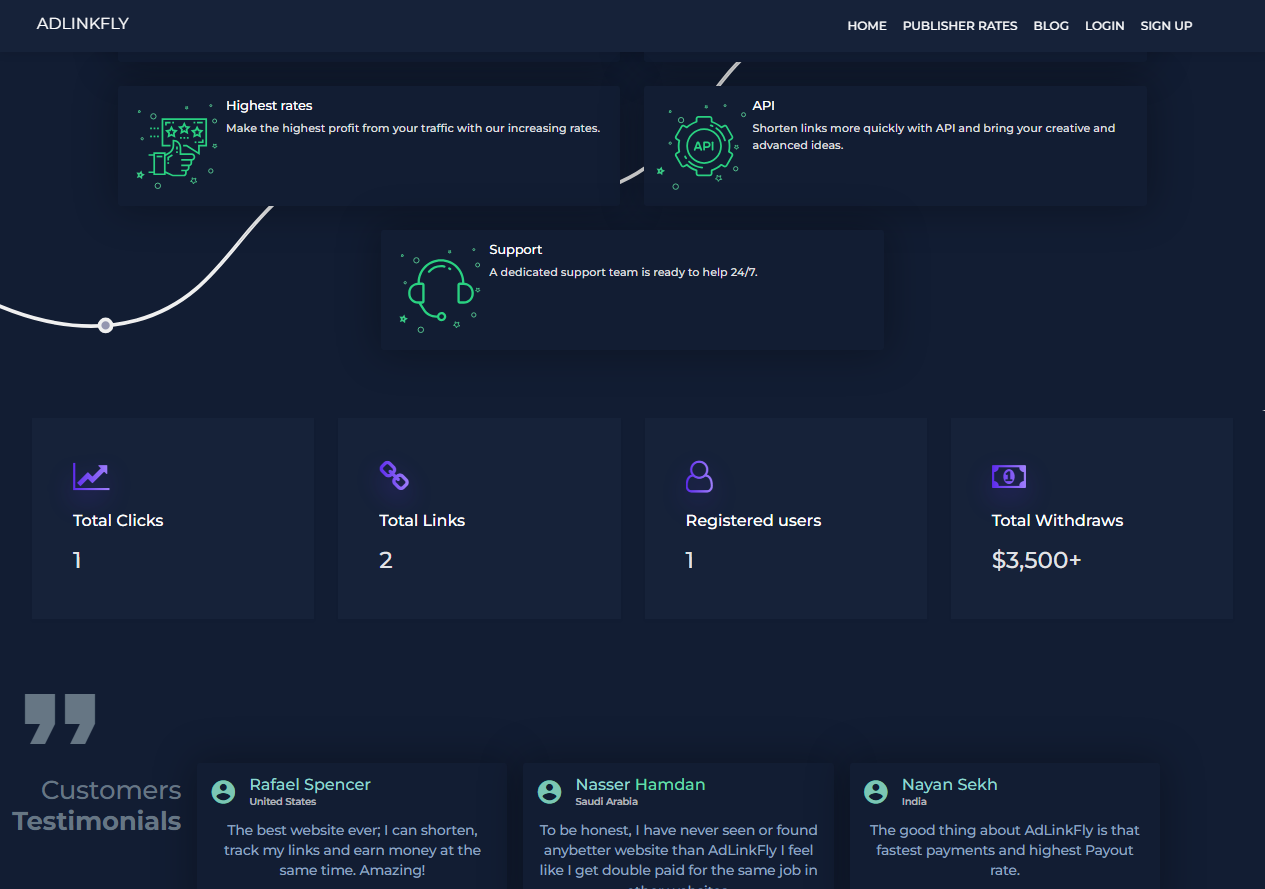The height and width of the screenshot is (889, 1265).
Task: Select LOGIN in the navigation bar
Action: click(x=1105, y=26)
